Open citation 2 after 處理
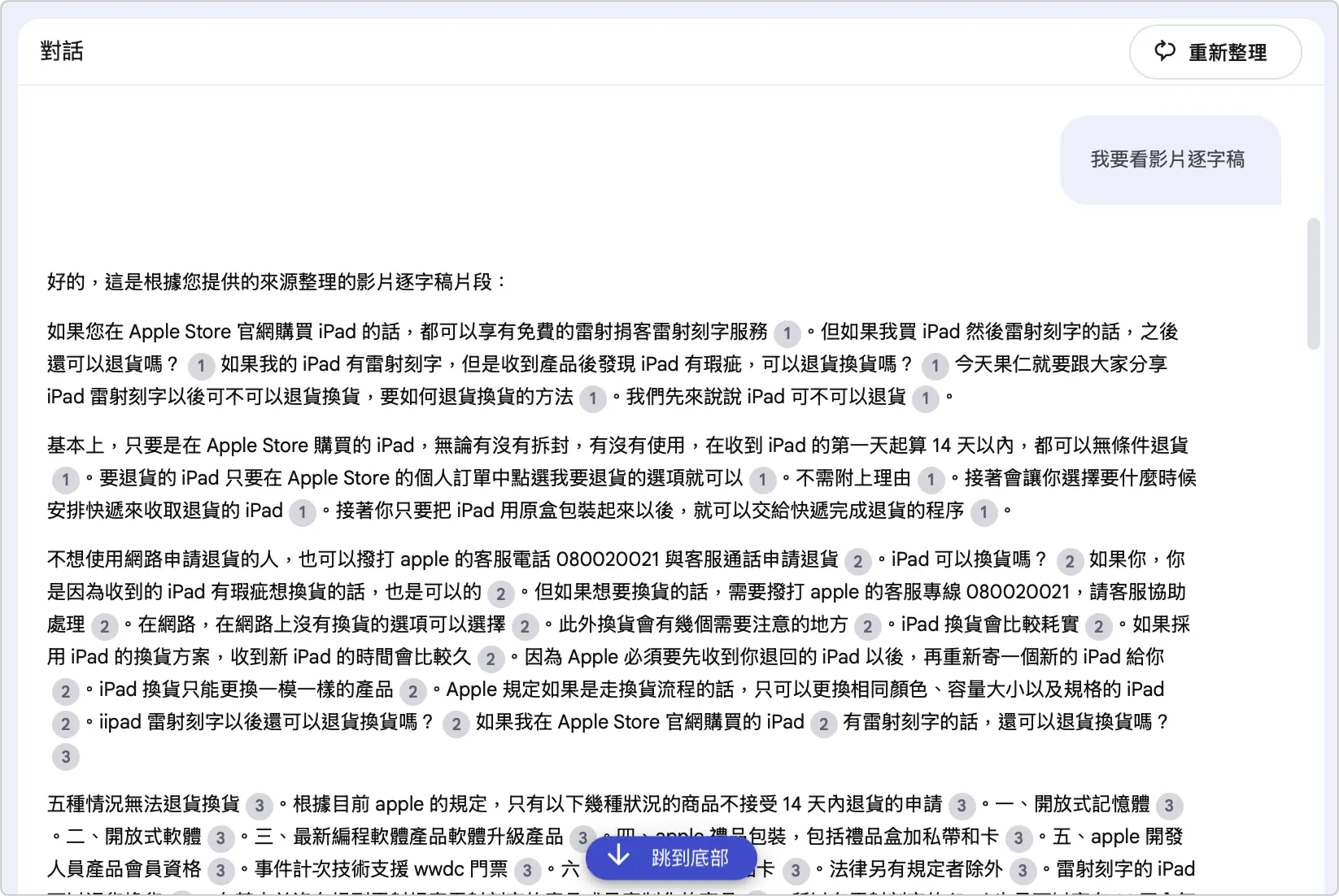 (104, 625)
